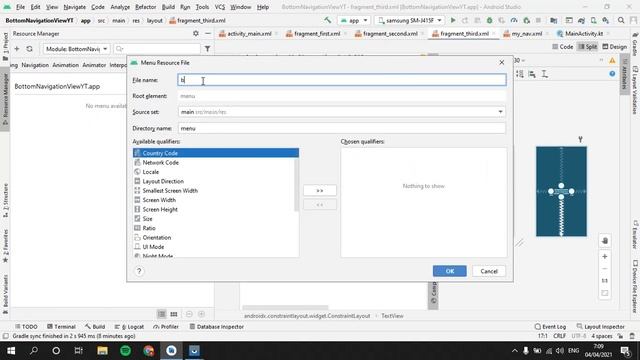Open Layout Inspector

(600, 327)
